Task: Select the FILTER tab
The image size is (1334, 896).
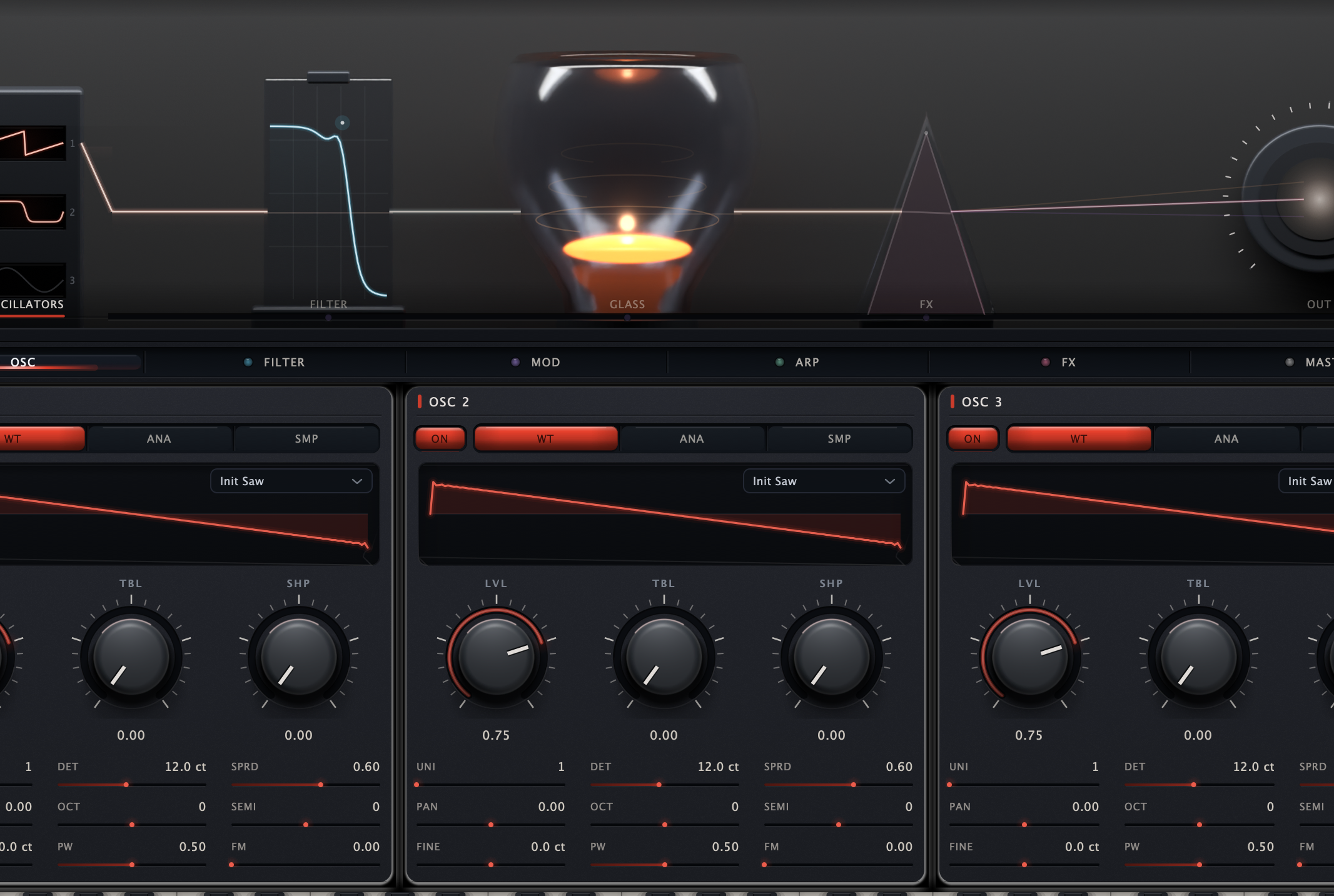Action: [x=275, y=362]
